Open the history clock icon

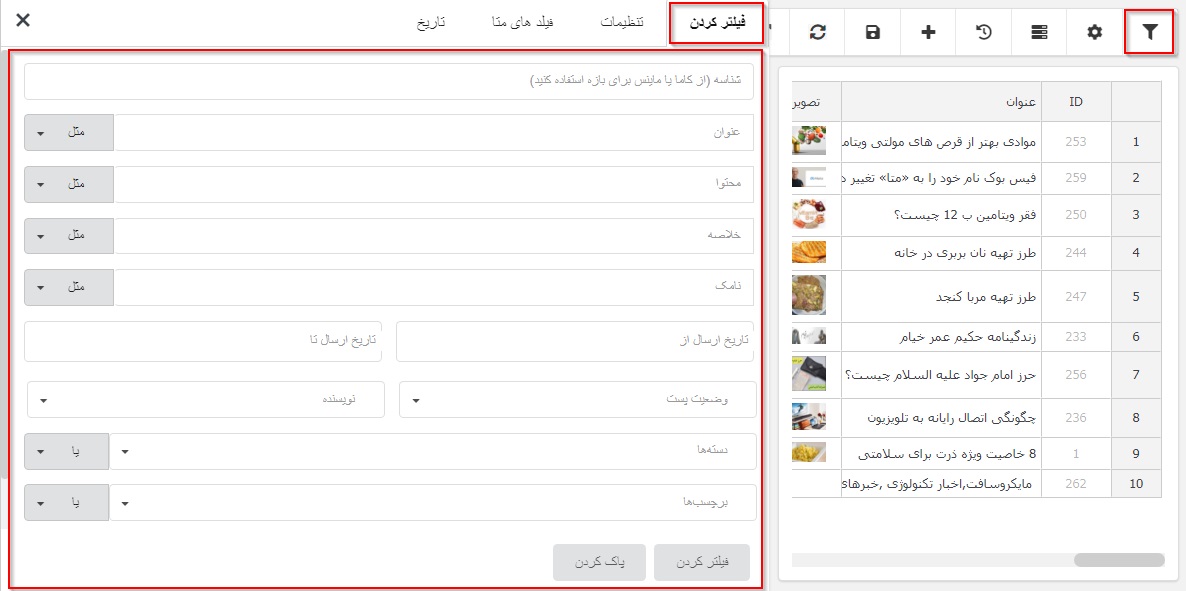click(984, 32)
